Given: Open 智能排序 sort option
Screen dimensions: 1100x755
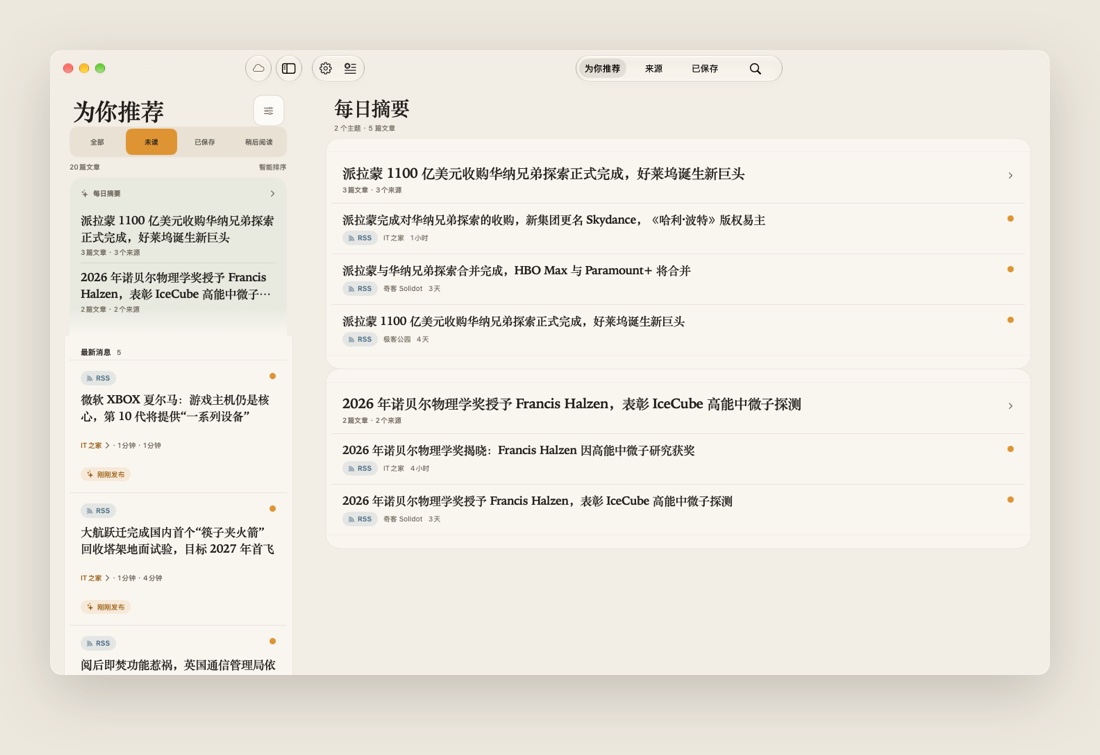Looking at the screenshot, I should tap(272, 167).
